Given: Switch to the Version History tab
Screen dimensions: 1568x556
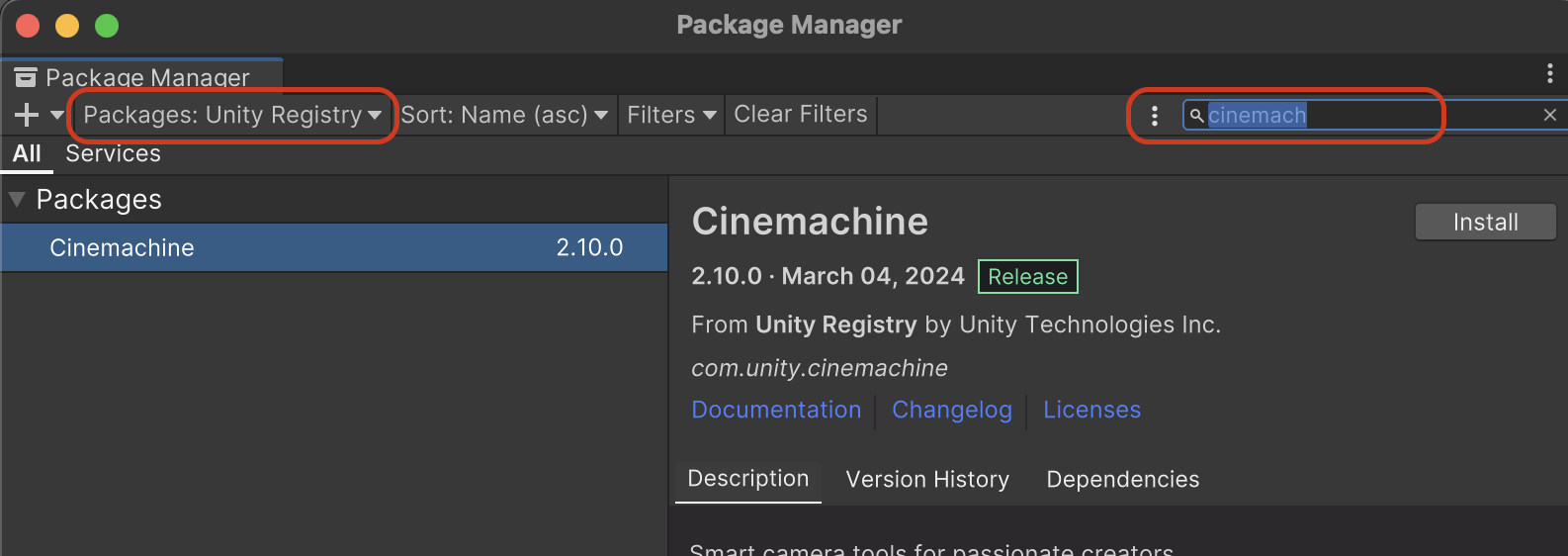Looking at the screenshot, I should [x=927, y=480].
